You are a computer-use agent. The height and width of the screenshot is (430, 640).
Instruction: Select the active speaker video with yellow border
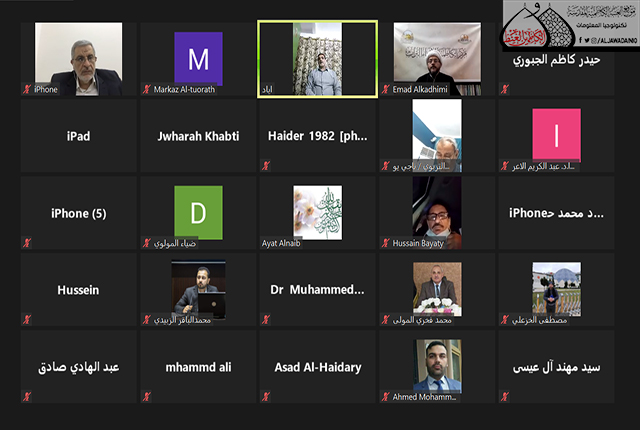[x=318, y=59]
